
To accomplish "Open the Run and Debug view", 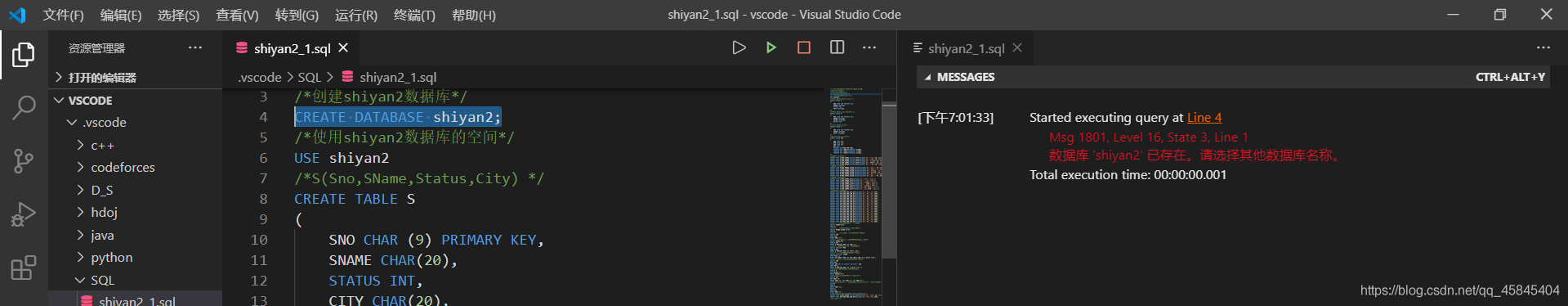I will 24,214.
